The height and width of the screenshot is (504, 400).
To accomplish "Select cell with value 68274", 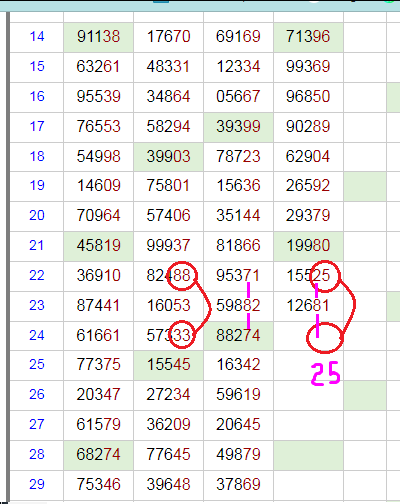I will pyautogui.click(x=98, y=455).
